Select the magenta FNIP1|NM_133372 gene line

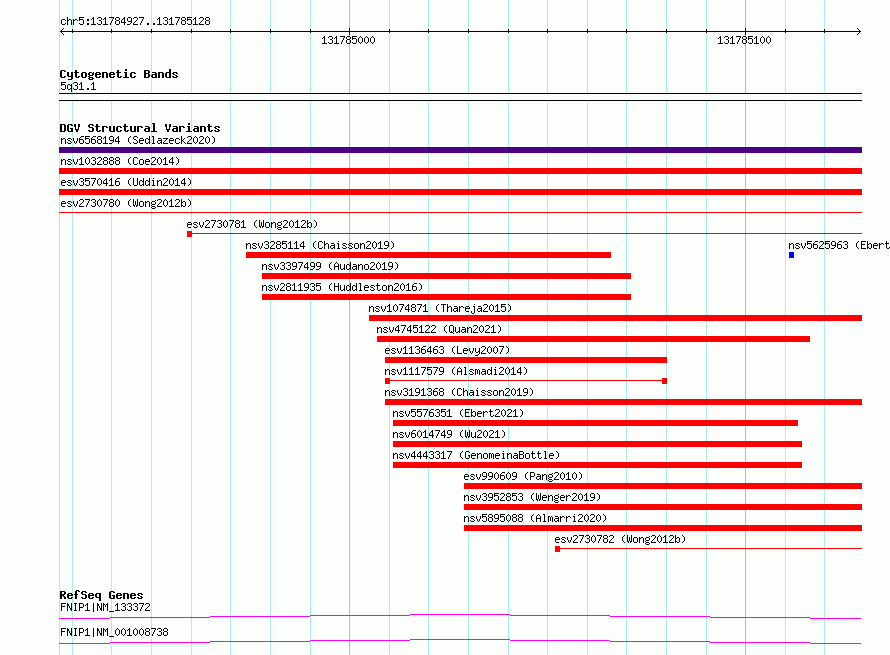pos(460,616)
